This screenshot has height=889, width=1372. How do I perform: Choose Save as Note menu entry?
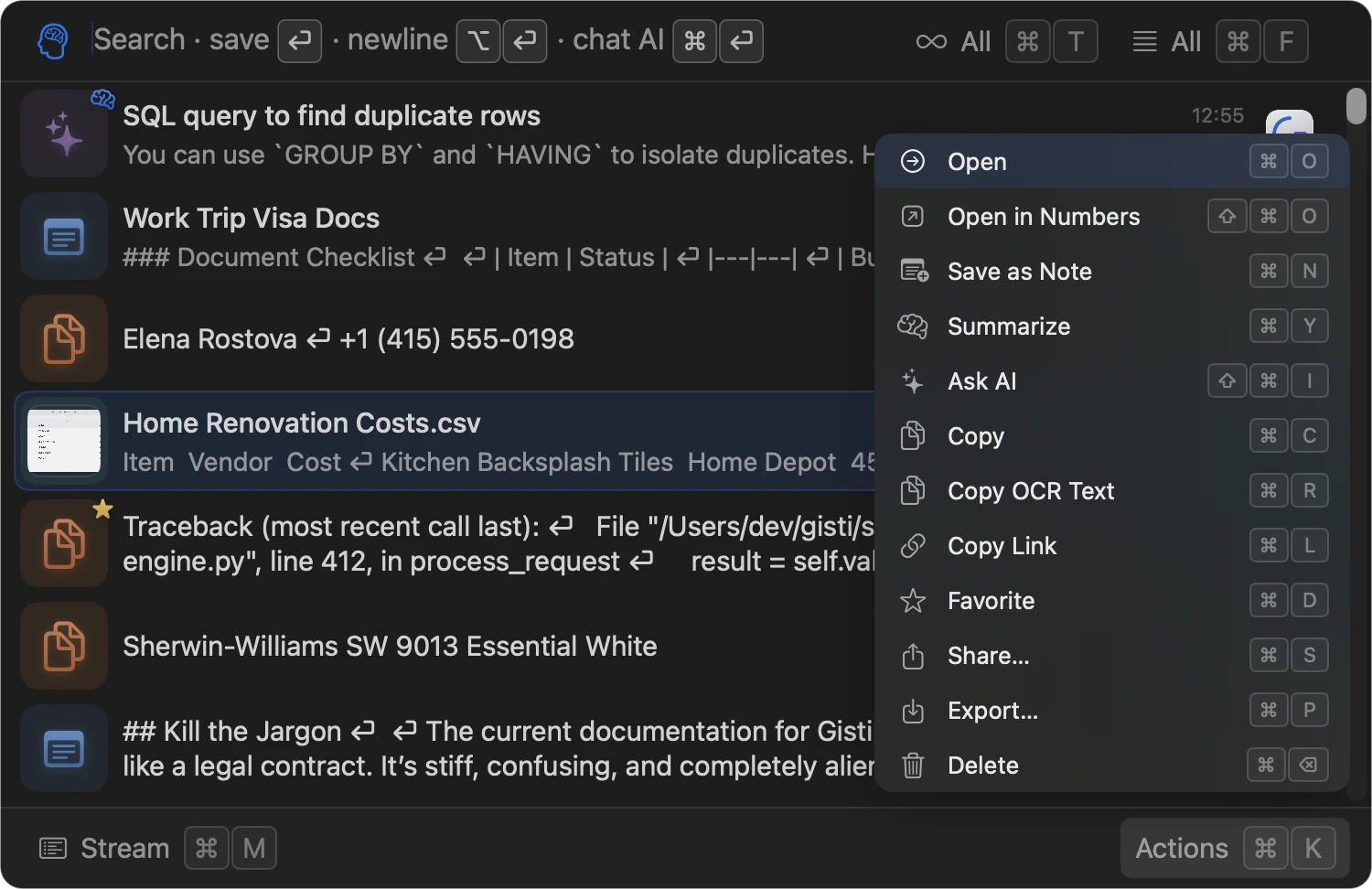pos(1112,272)
